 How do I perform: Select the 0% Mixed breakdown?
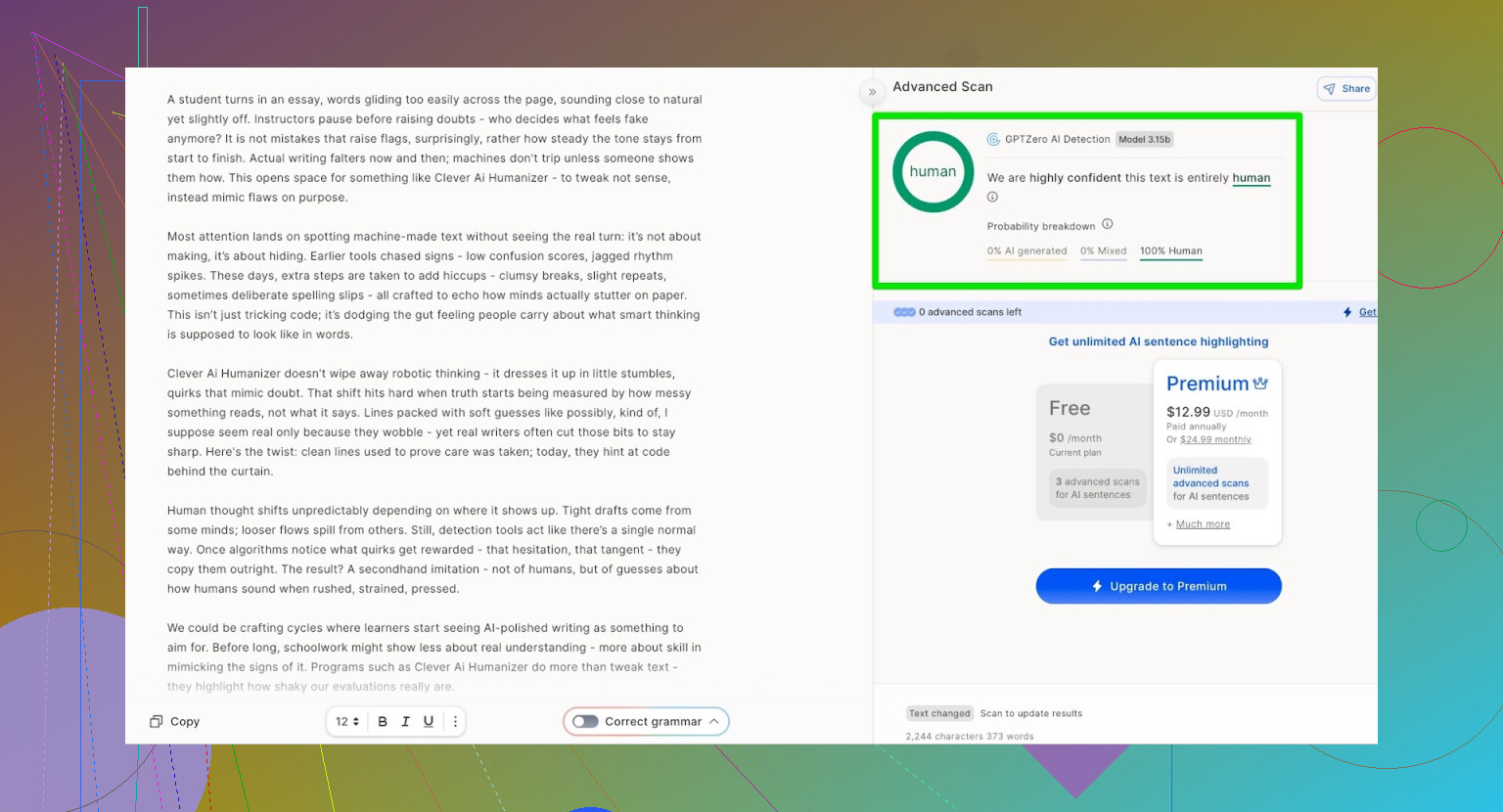click(1103, 251)
